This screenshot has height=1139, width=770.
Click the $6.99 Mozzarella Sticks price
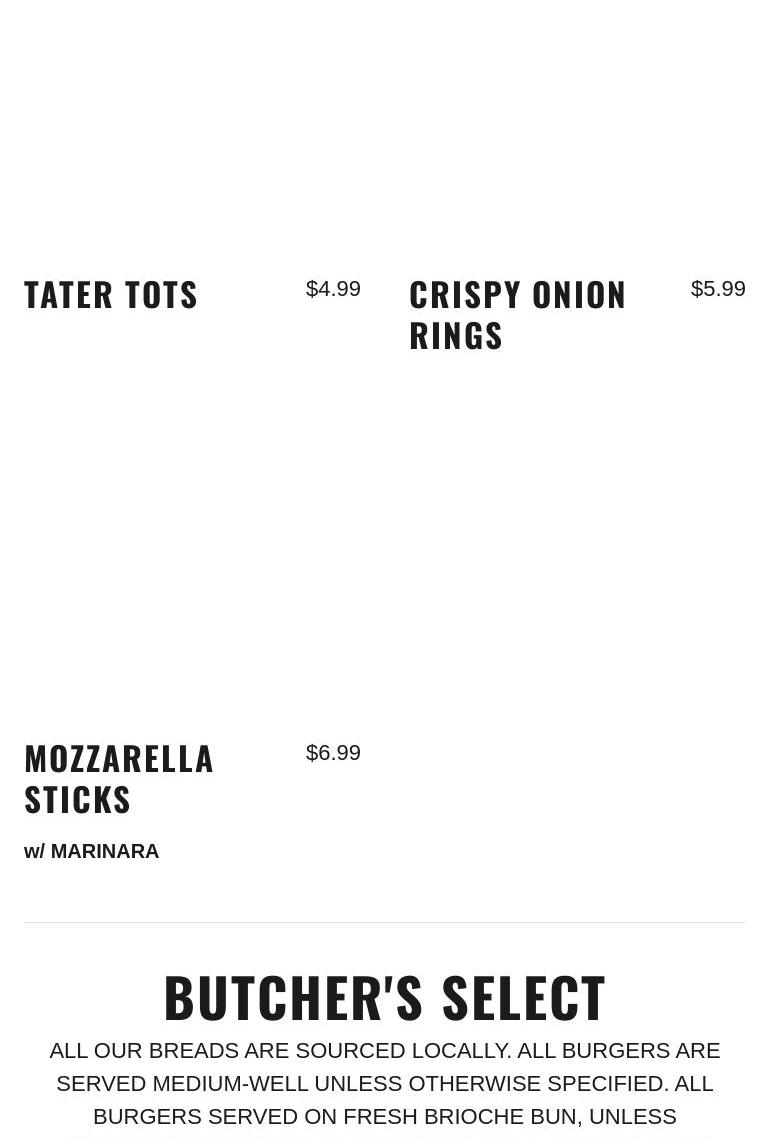point(333,753)
